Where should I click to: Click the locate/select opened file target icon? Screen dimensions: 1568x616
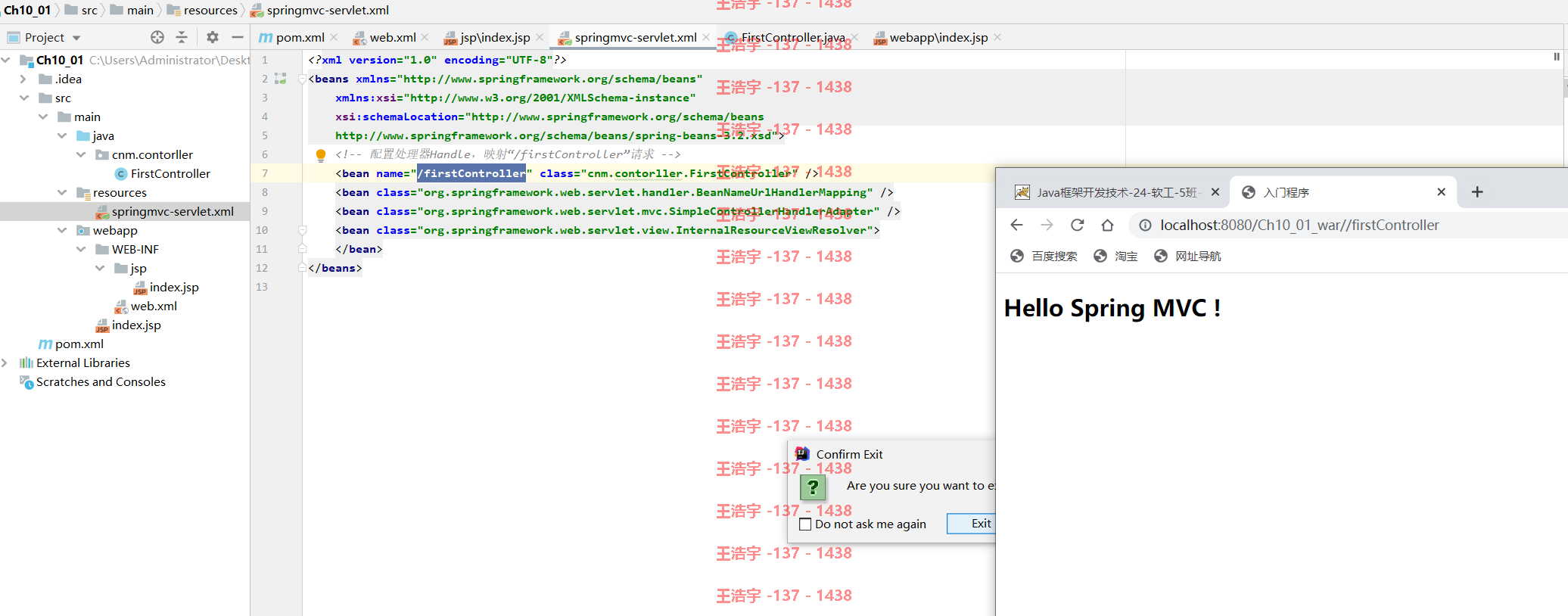pyautogui.click(x=157, y=37)
